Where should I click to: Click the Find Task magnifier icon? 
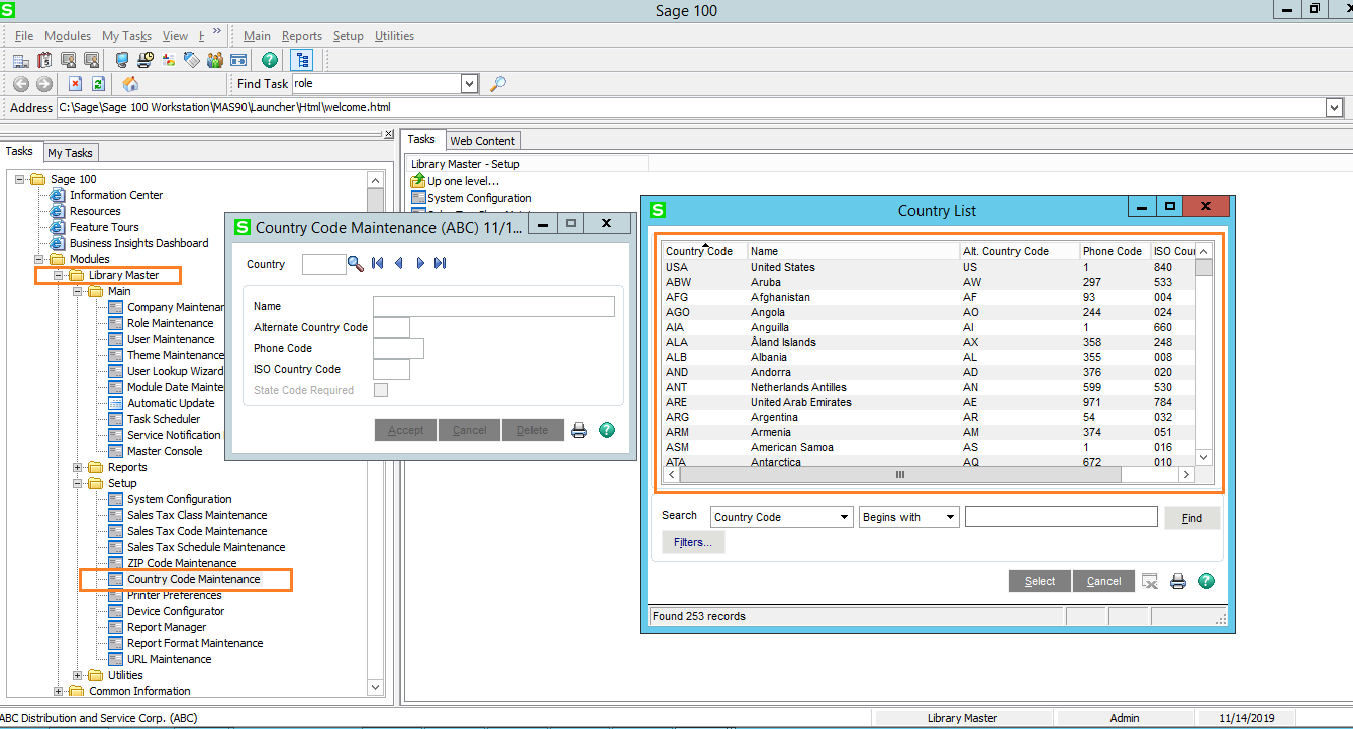click(497, 84)
